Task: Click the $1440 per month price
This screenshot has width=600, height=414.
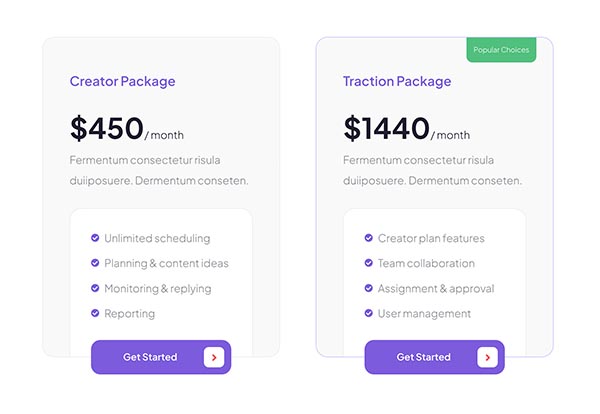Action: tap(406, 129)
